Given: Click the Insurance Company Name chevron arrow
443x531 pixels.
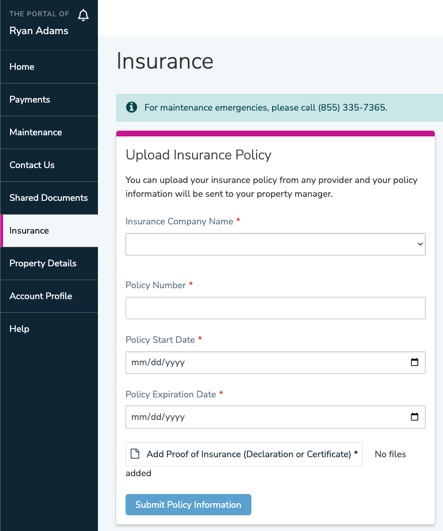Looking at the screenshot, I should pyautogui.click(x=420, y=244).
